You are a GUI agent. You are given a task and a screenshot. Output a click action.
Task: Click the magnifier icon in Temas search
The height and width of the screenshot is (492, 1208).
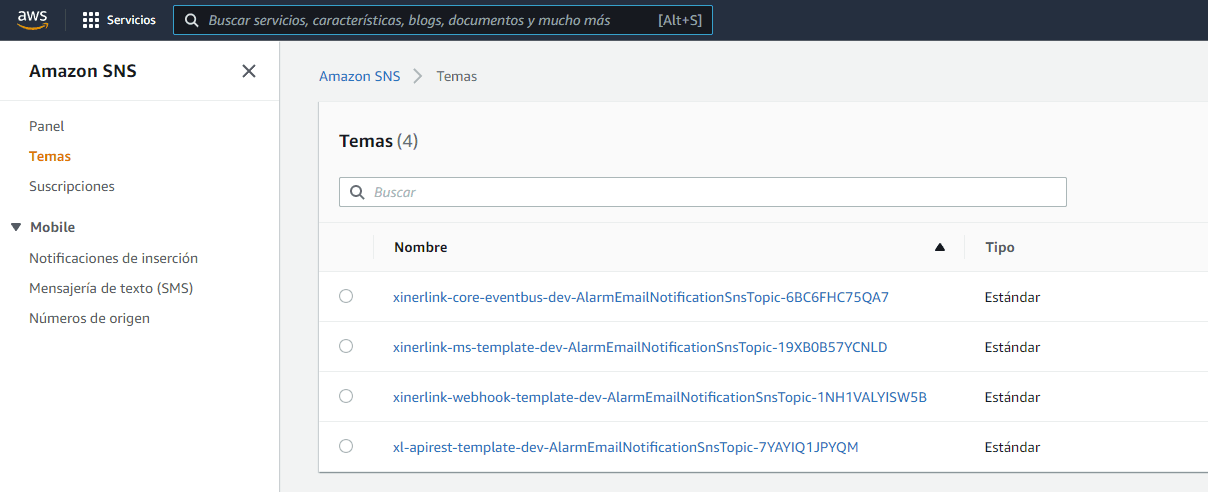357,192
